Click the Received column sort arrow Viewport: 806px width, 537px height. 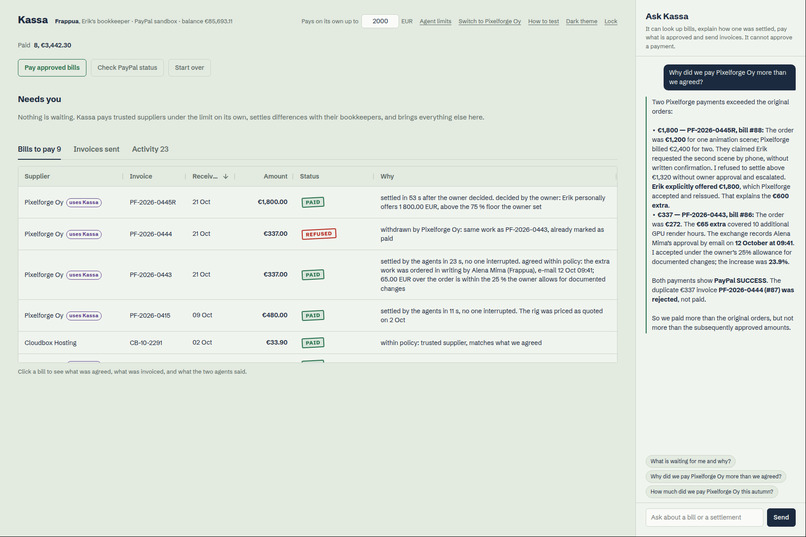pyautogui.click(x=225, y=176)
